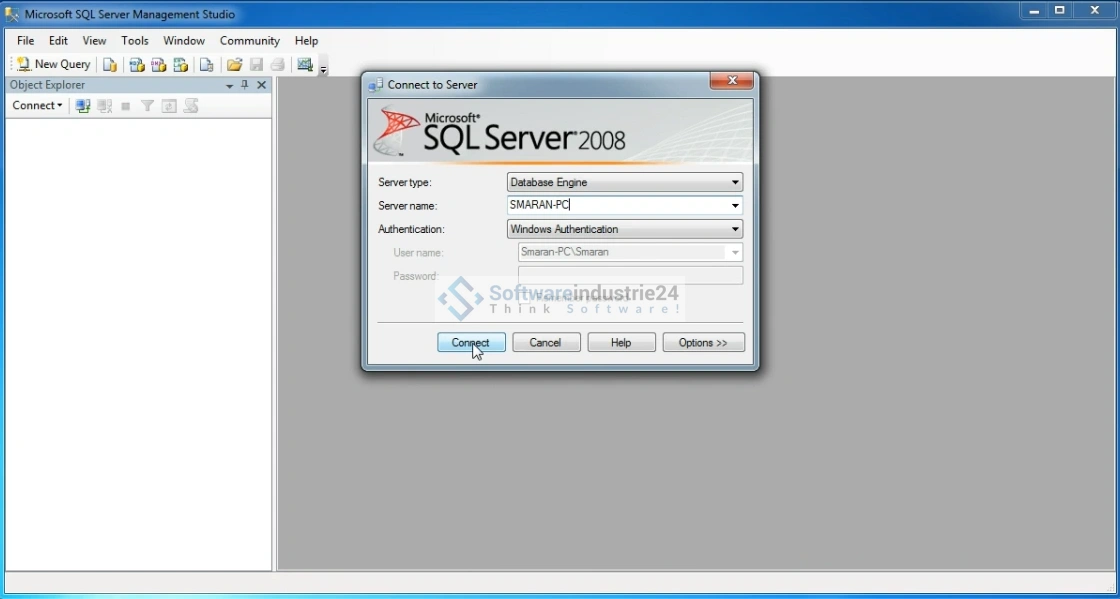Open the Tools menu
The height and width of the screenshot is (599, 1120).
click(135, 41)
